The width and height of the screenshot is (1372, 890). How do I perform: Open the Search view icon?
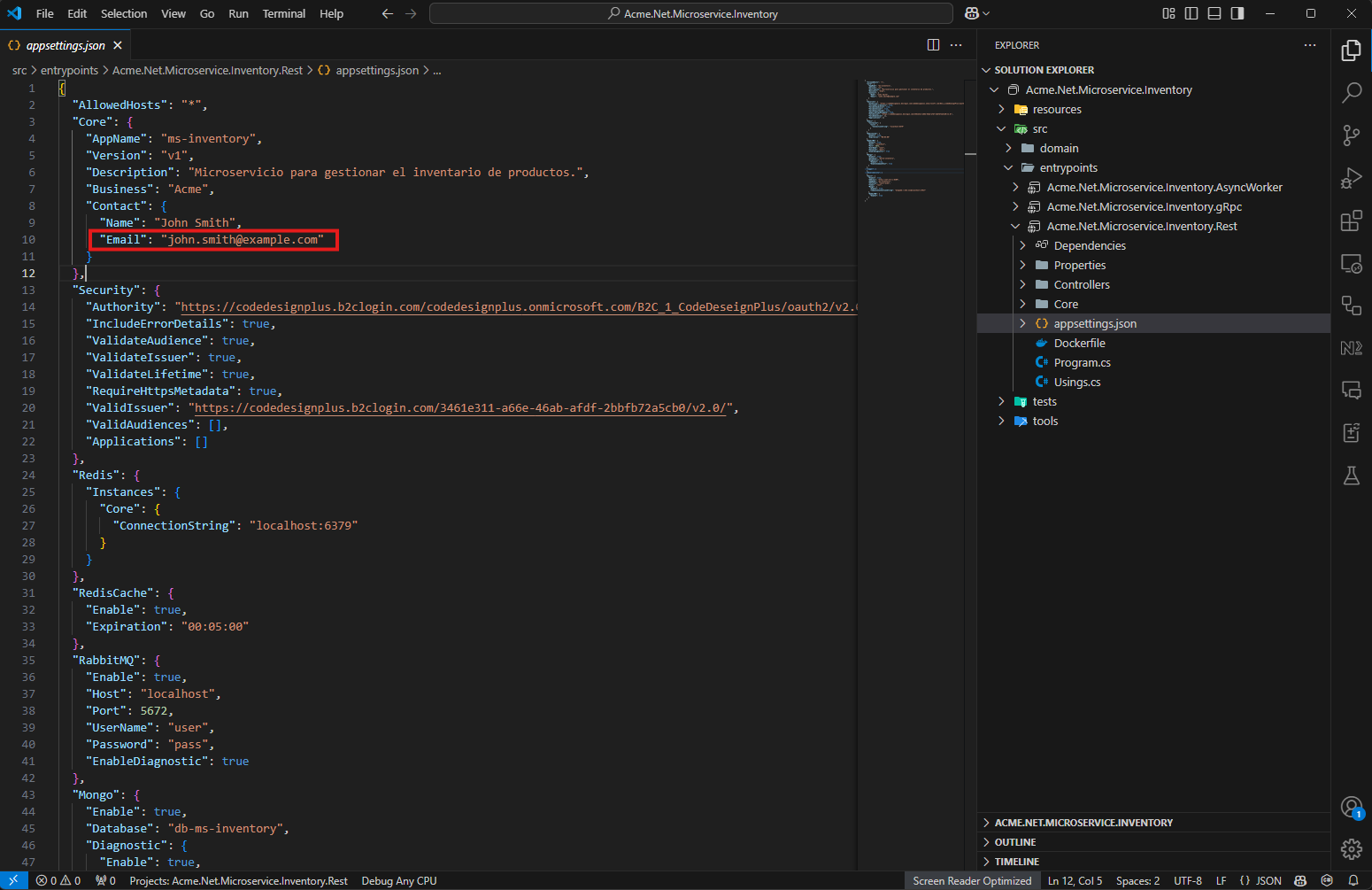coord(1351,92)
